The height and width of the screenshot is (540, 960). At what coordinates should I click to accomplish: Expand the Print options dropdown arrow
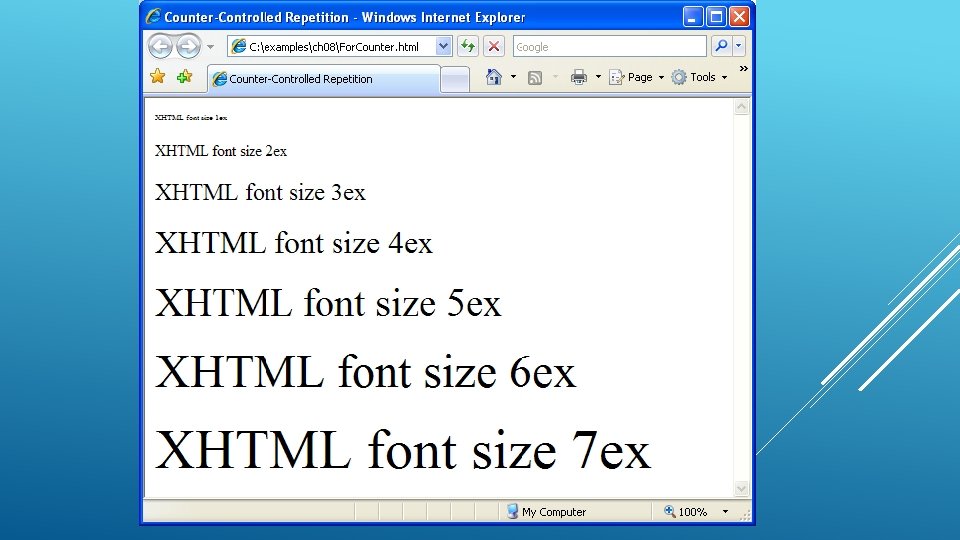coord(598,77)
